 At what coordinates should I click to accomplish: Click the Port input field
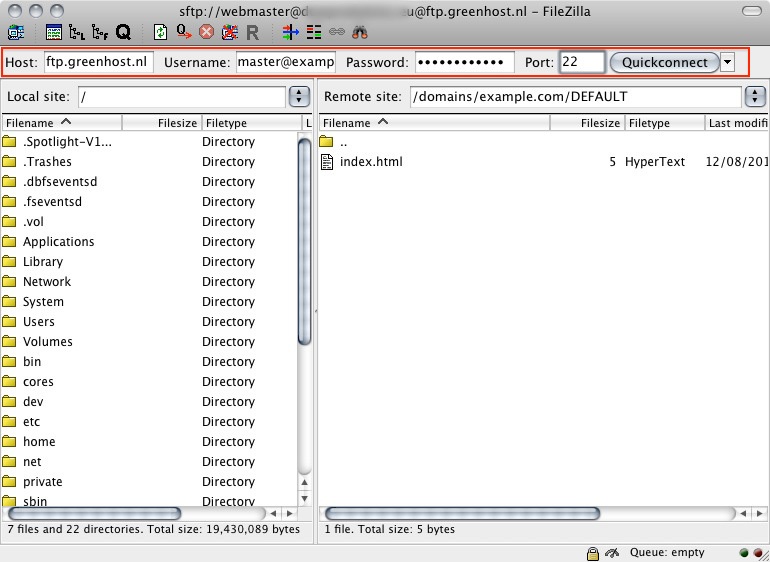[x=582, y=62]
